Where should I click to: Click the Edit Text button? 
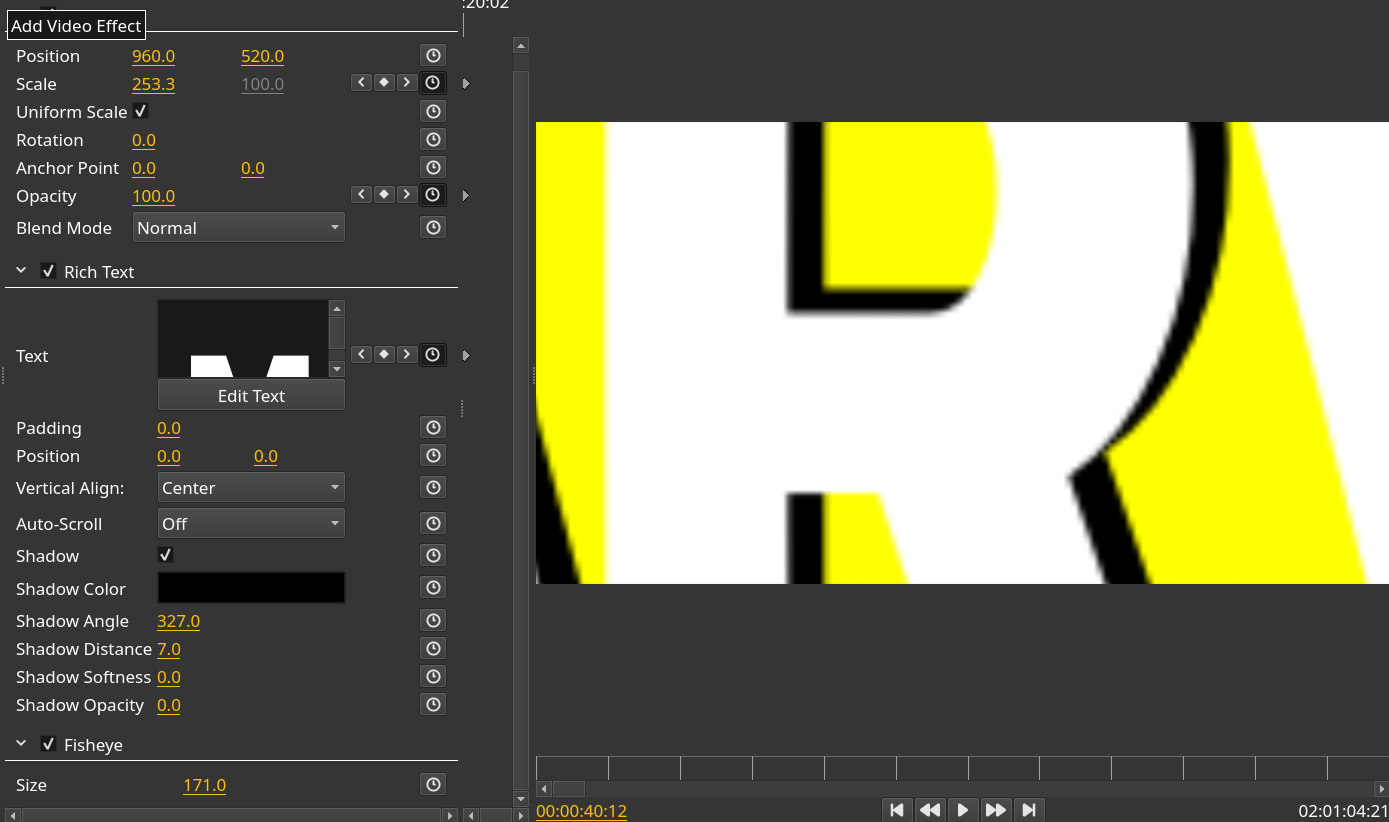251,395
